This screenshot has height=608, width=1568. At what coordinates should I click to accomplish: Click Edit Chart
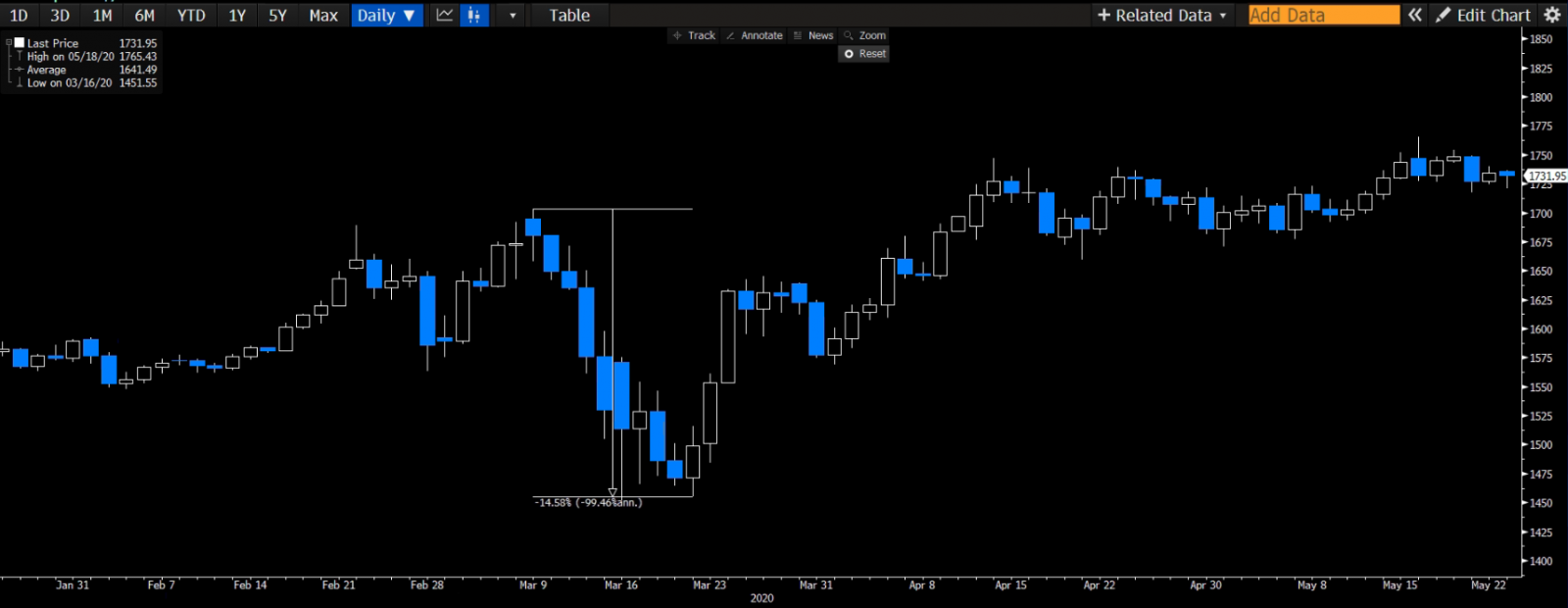pyautogui.click(x=1484, y=15)
